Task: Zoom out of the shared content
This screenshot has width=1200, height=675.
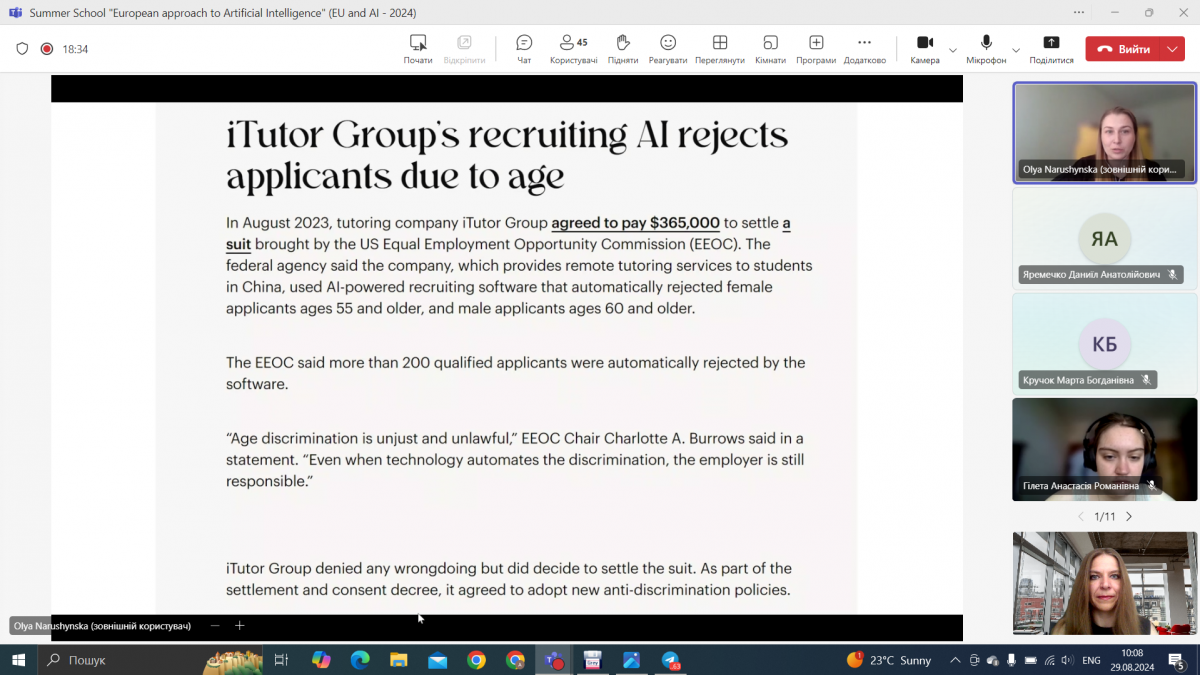Action: [214, 626]
